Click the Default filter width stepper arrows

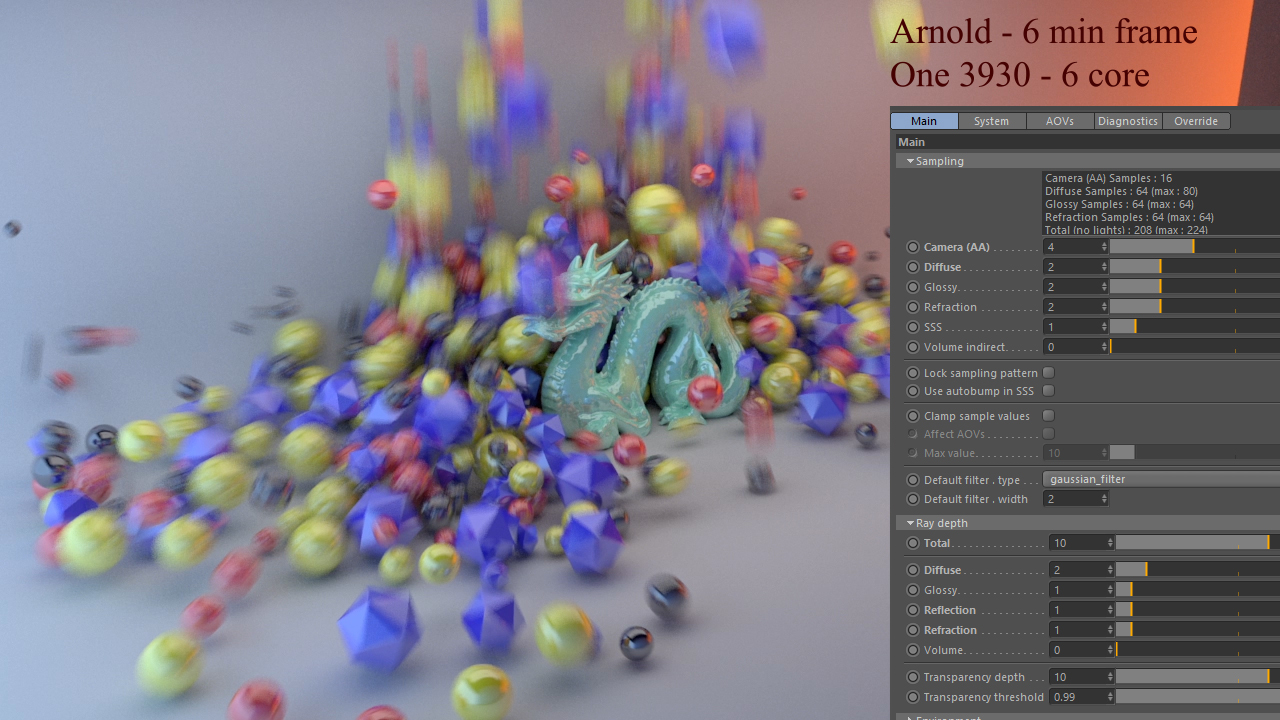1104,499
